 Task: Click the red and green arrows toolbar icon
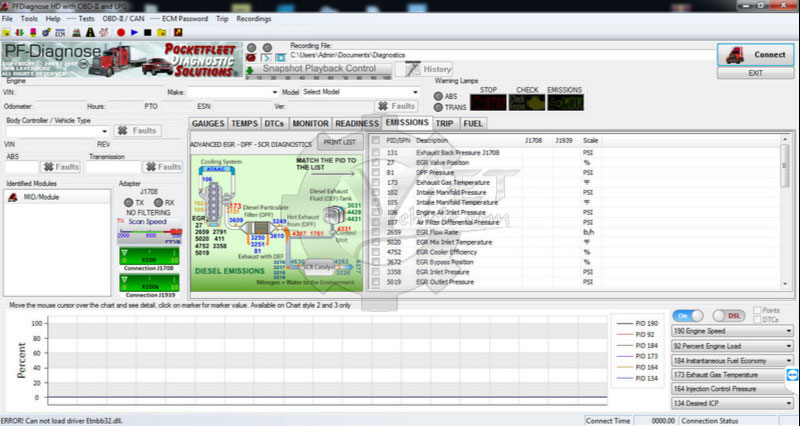(19, 33)
